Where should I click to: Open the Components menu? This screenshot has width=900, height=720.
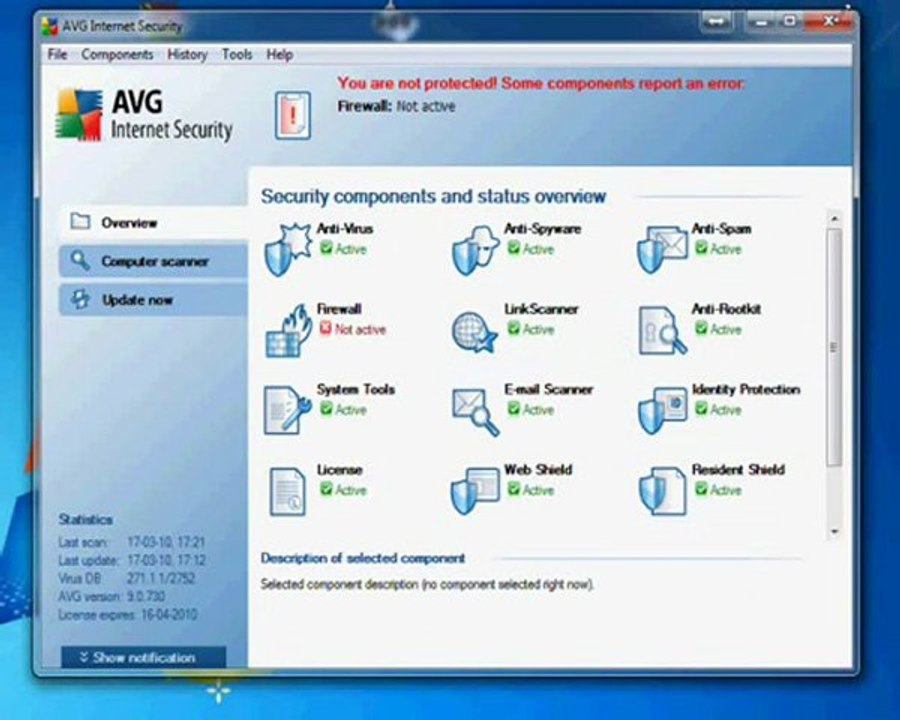pyautogui.click(x=117, y=55)
